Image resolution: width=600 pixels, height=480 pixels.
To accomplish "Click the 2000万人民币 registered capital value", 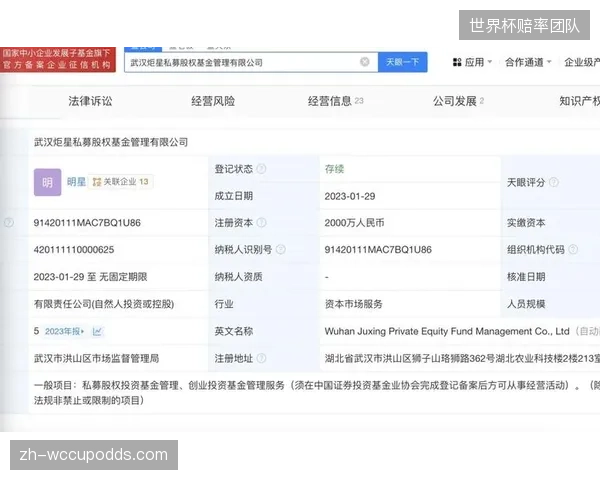I will pyautogui.click(x=354, y=223).
